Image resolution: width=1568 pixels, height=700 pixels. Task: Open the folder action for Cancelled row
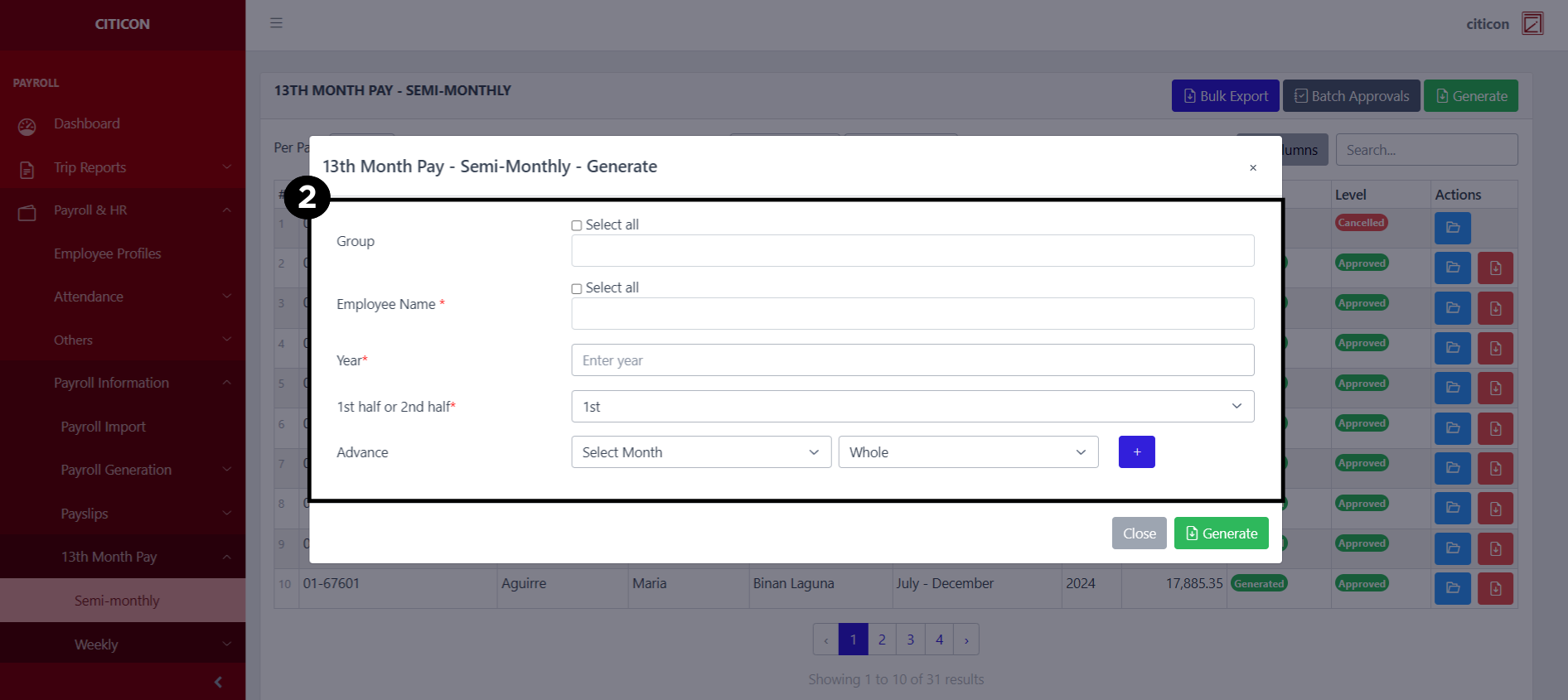click(1453, 228)
